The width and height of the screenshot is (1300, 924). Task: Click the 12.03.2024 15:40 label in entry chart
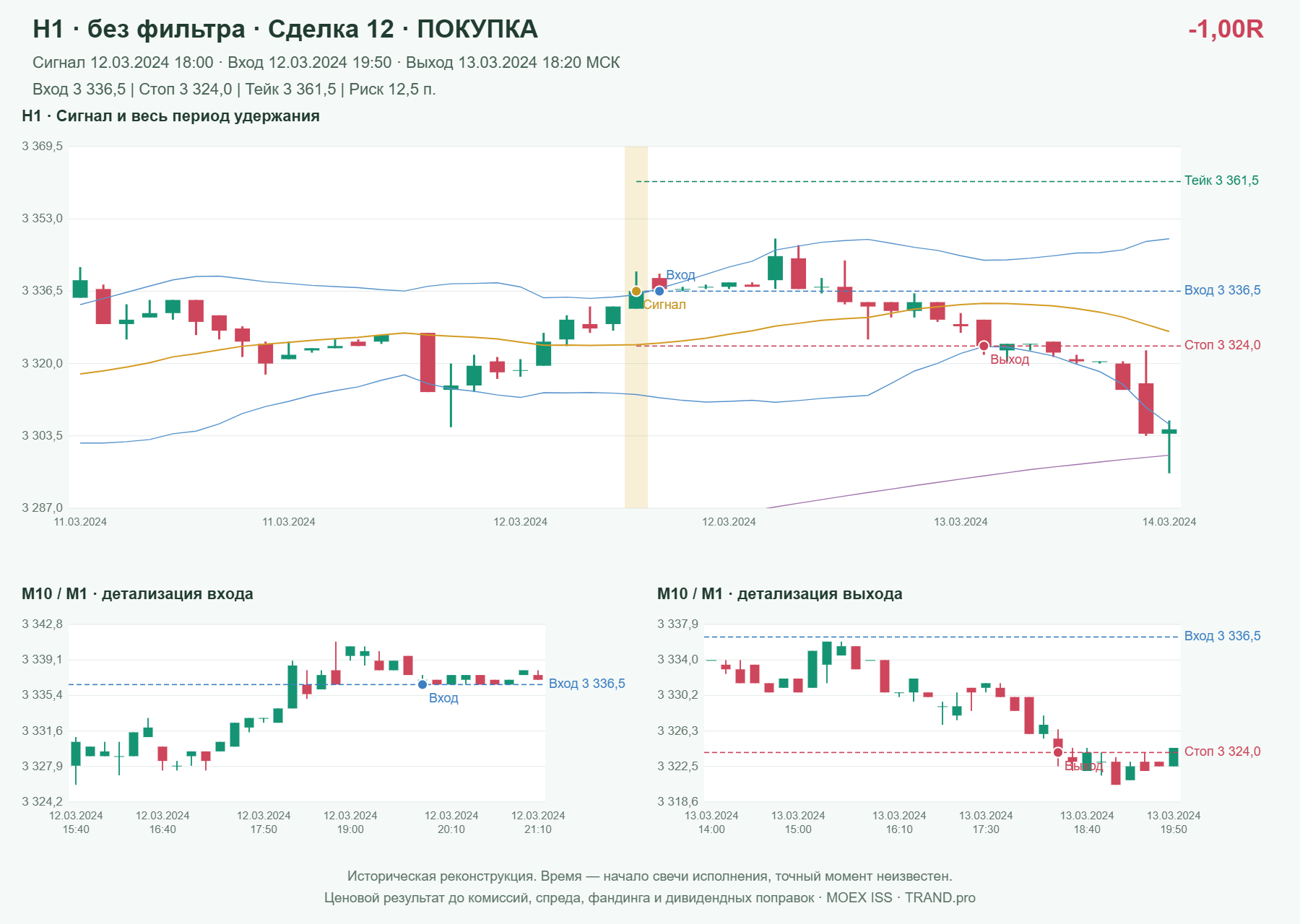pyautogui.click(x=76, y=822)
